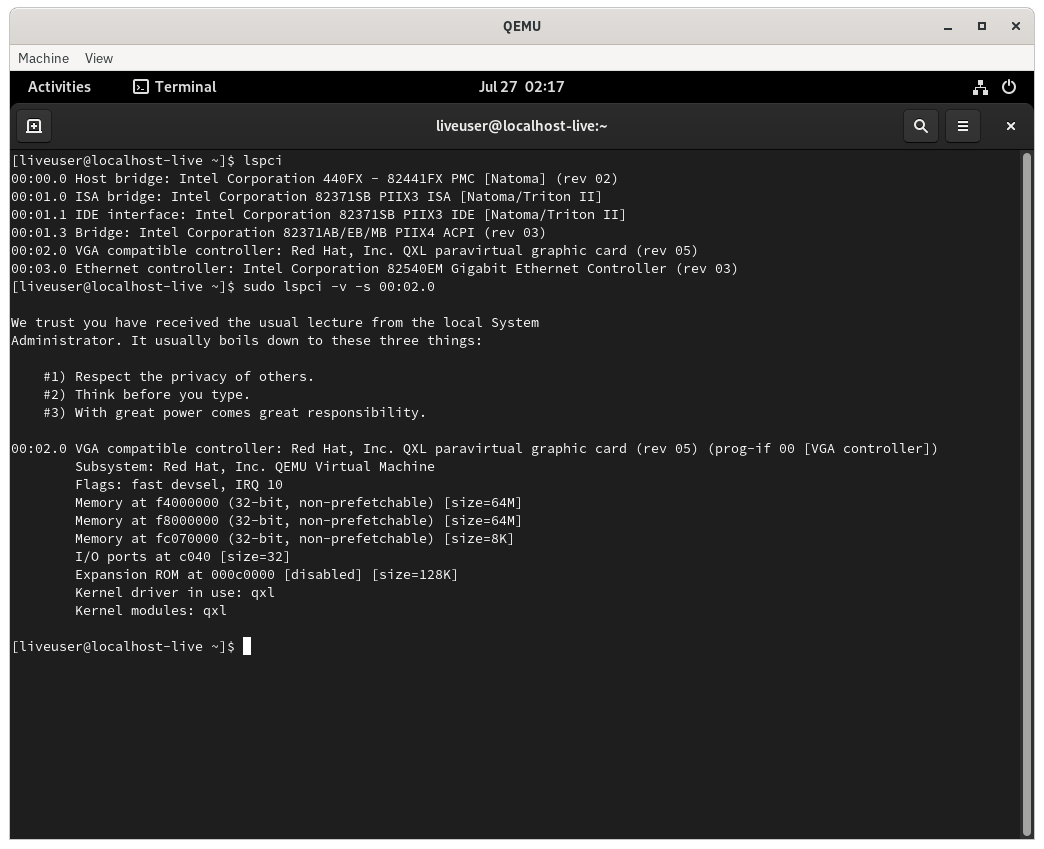Close the terminal window
Screen dimensions: 1044x849
(1010, 126)
